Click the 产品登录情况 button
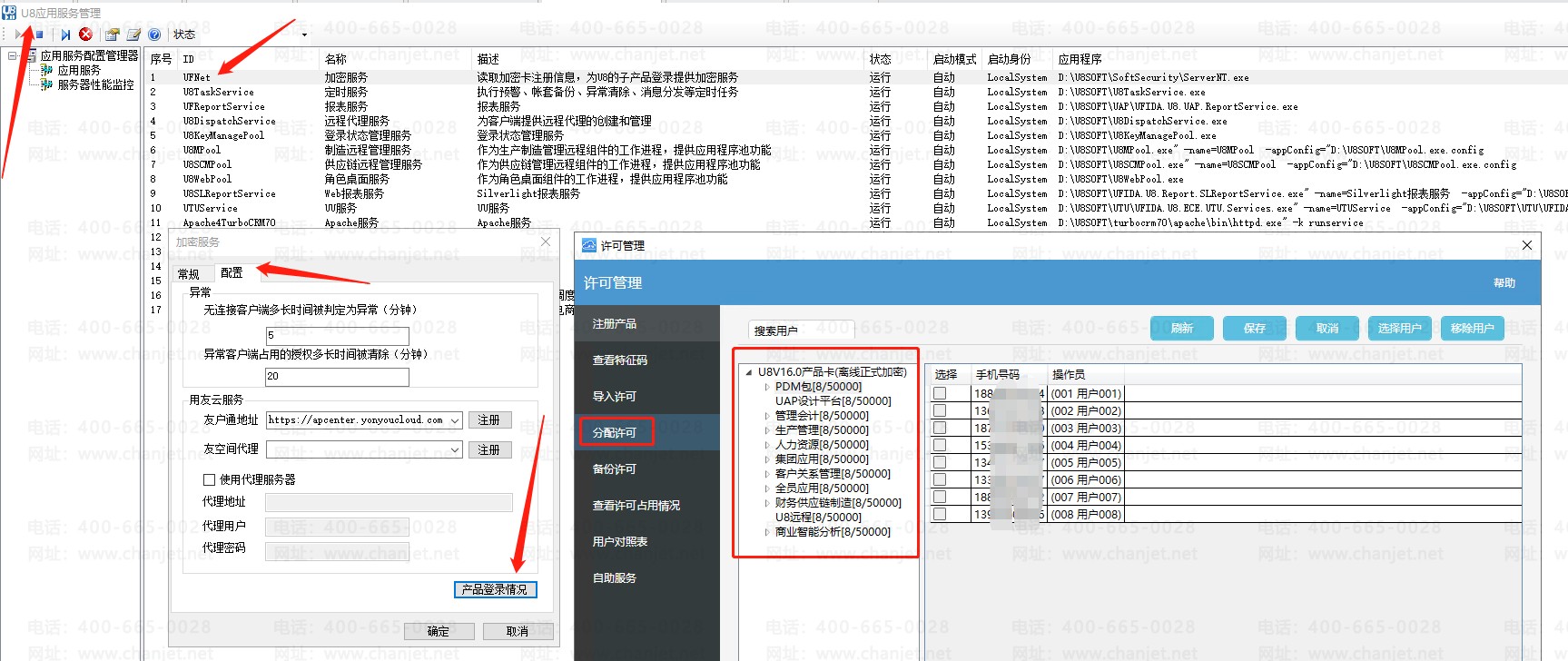1568x661 pixels. point(495,590)
